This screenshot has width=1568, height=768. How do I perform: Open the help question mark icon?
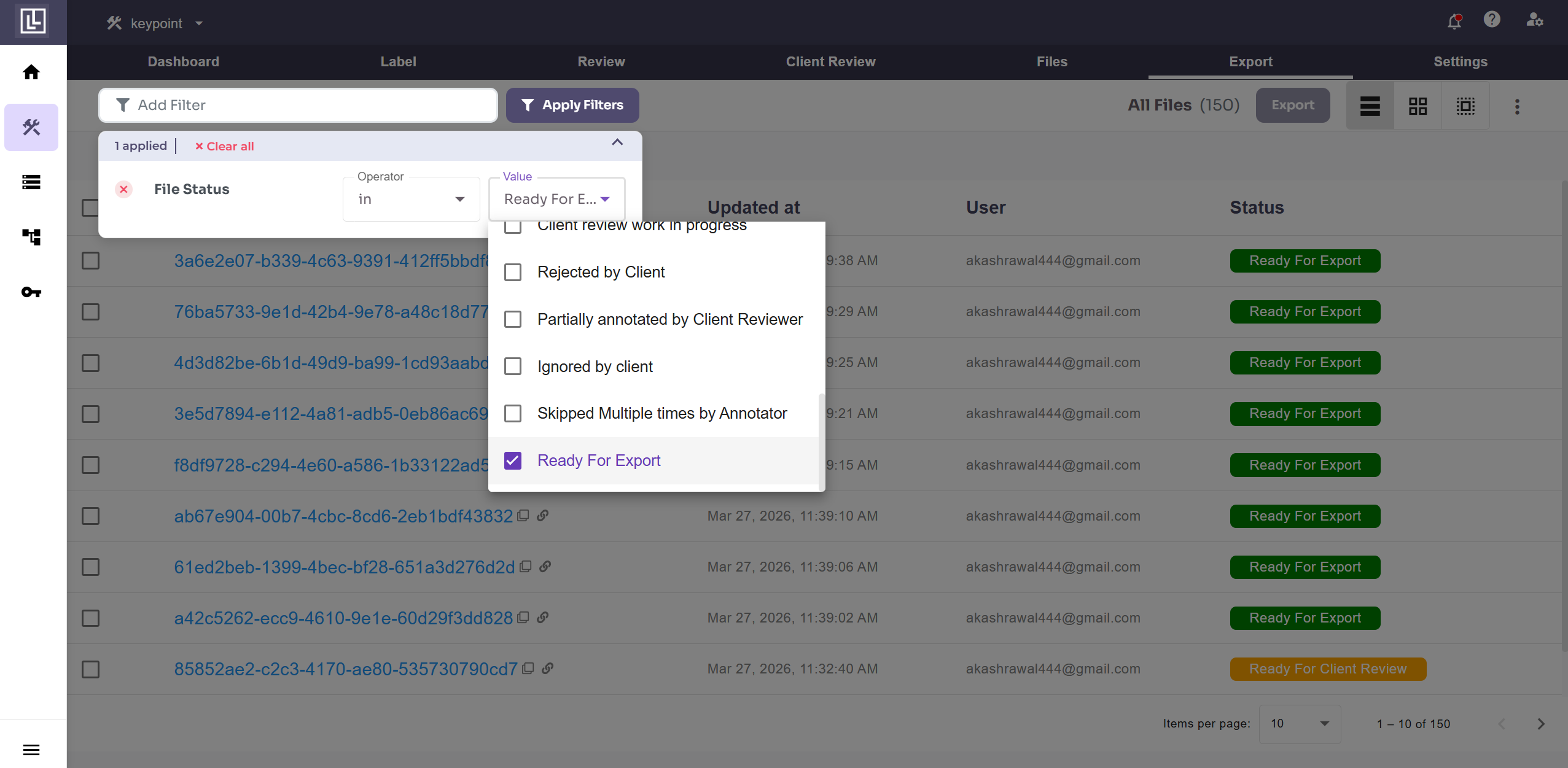click(1492, 20)
